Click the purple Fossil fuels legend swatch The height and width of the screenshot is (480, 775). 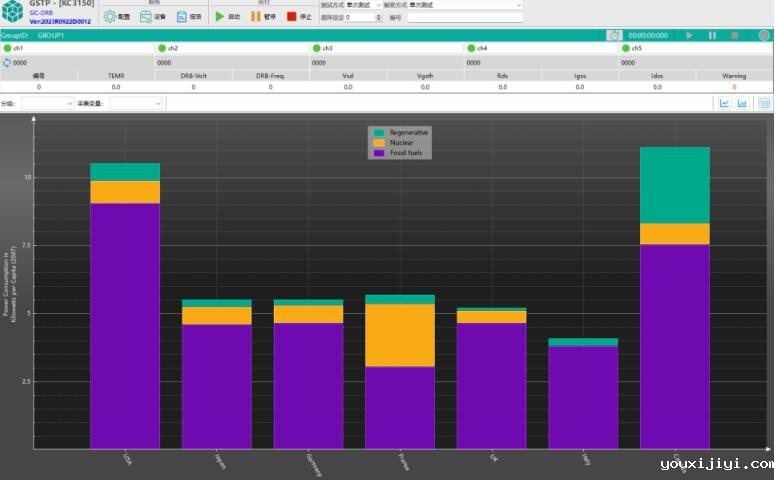pyautogui.click(x=379, y=153)
